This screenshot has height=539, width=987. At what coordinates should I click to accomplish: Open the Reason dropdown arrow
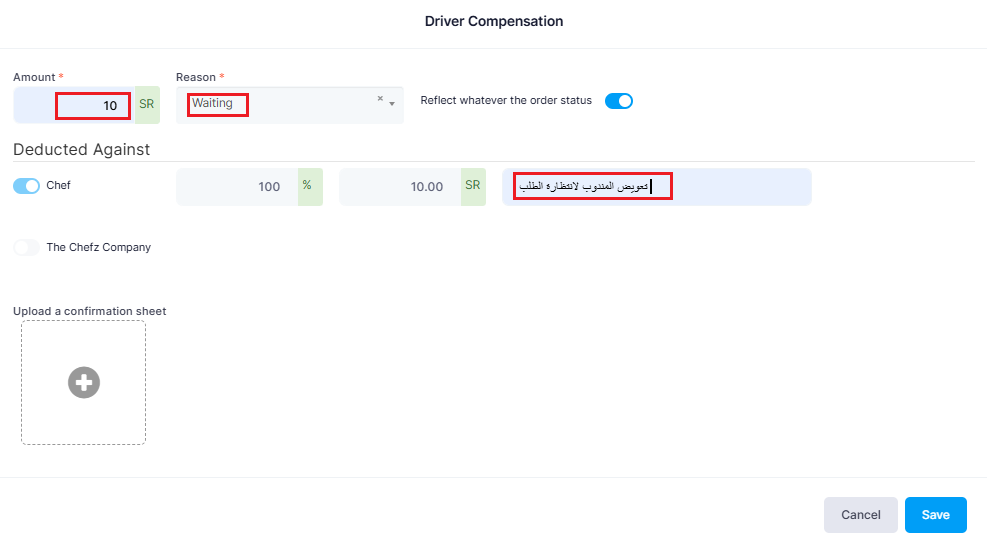[x=392, y=104]
